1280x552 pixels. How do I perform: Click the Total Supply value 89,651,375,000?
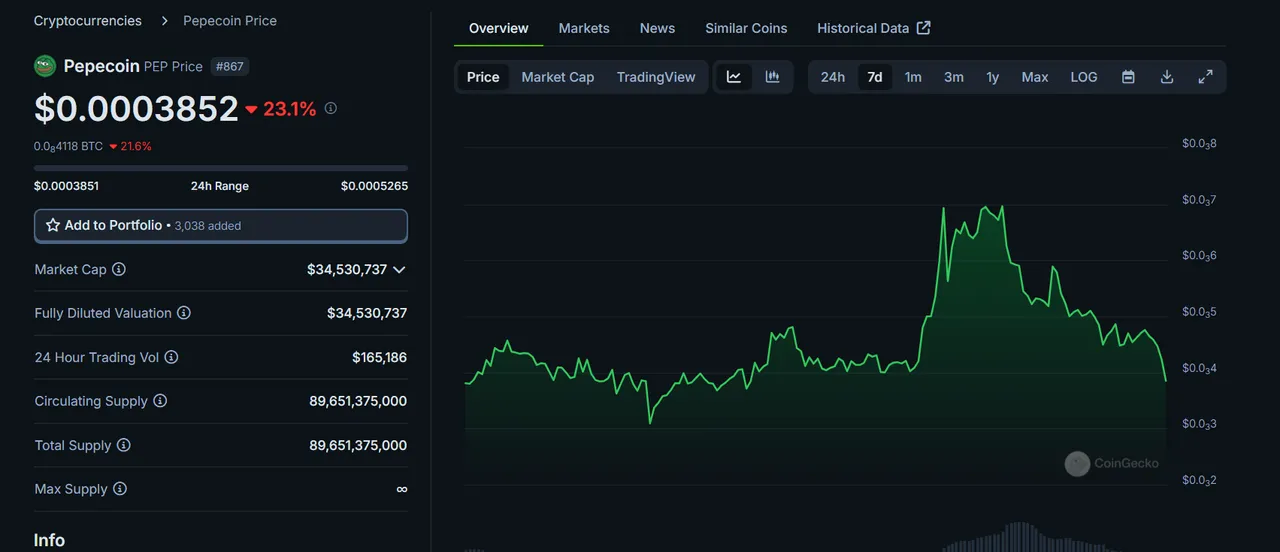point(358,445)
